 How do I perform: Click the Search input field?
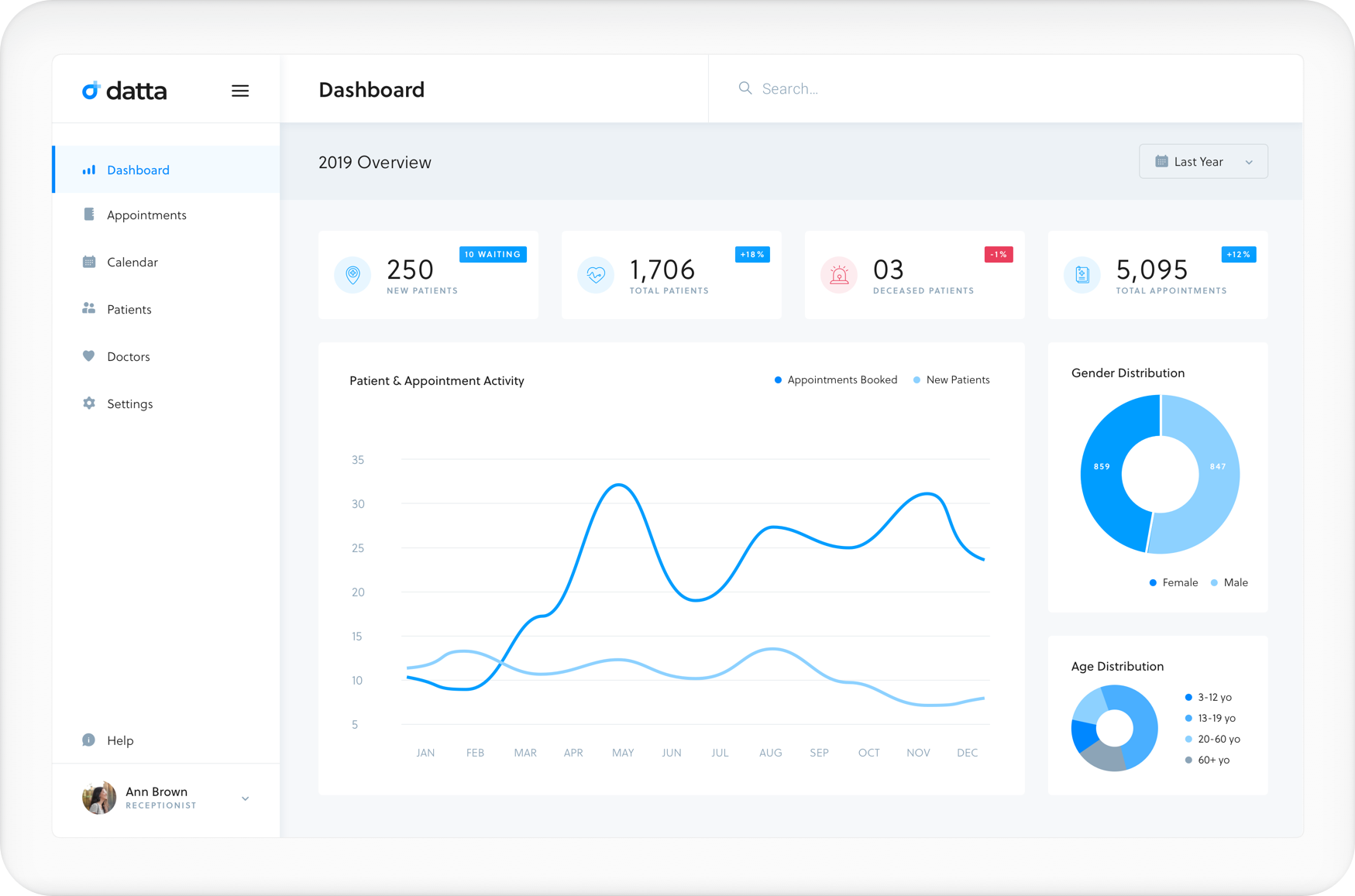[x=1007, y=88]
